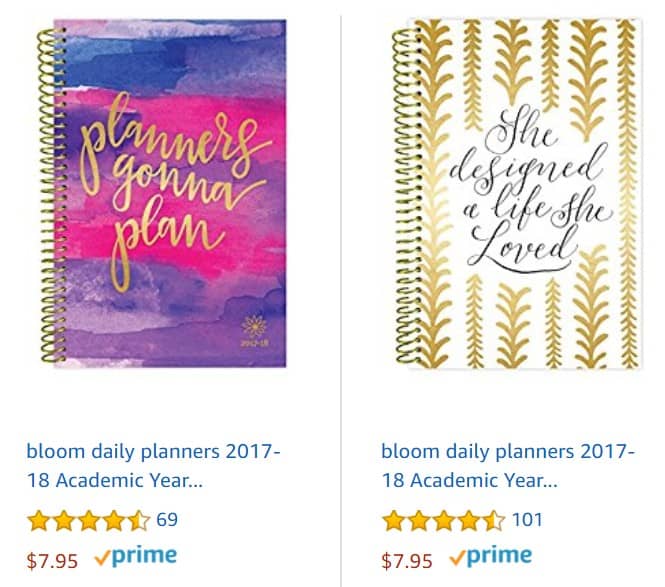Click the gold spiral binding of right planner
Screen dimensions: 665x587
(406, 195)
